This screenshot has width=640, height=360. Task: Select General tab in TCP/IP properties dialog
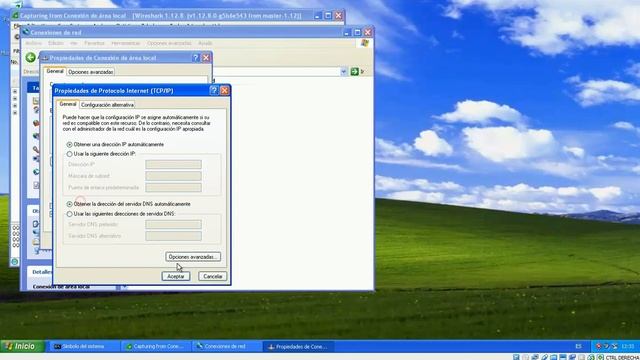click(x=68, y=104)
